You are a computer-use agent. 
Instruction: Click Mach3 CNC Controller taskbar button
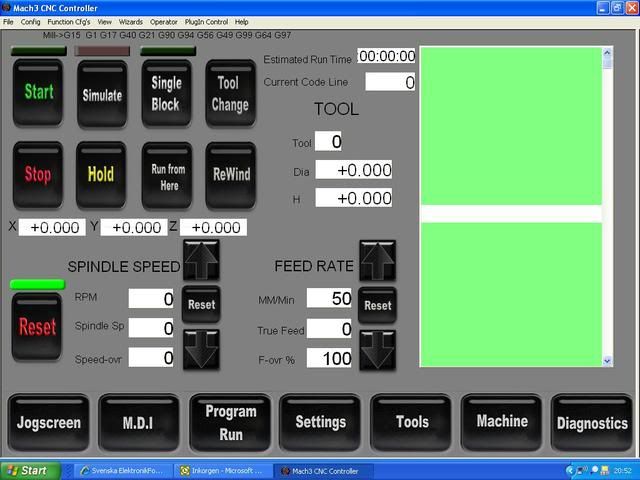[x=324, y=471]
